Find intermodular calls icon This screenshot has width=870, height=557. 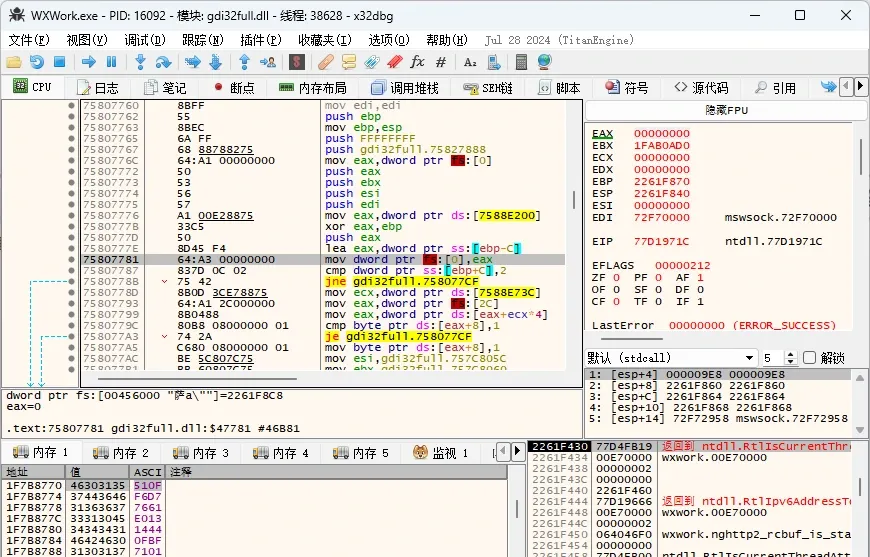tap(493, 62)
